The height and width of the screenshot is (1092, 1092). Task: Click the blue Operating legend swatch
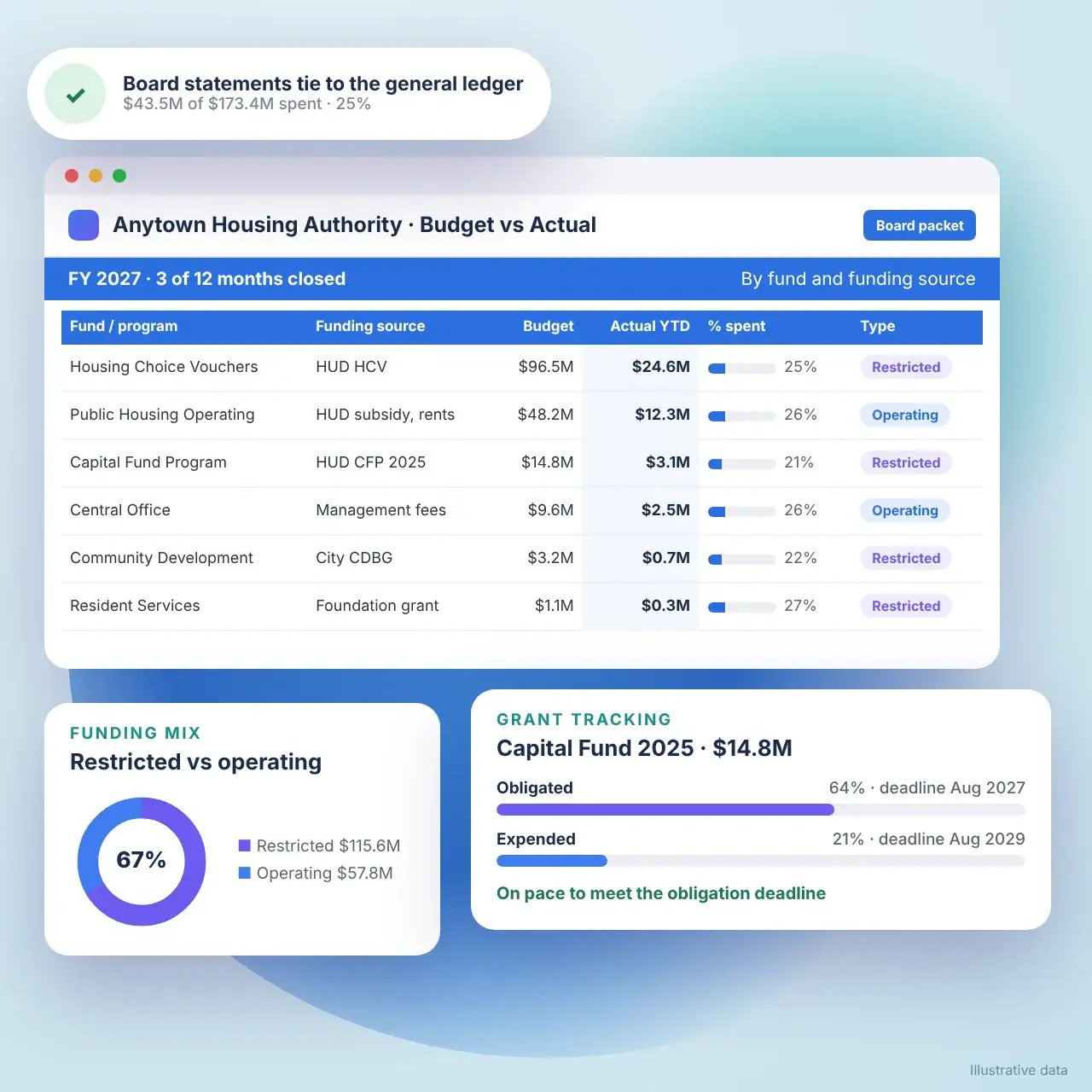pyautogui.click(x=244, y=873)
